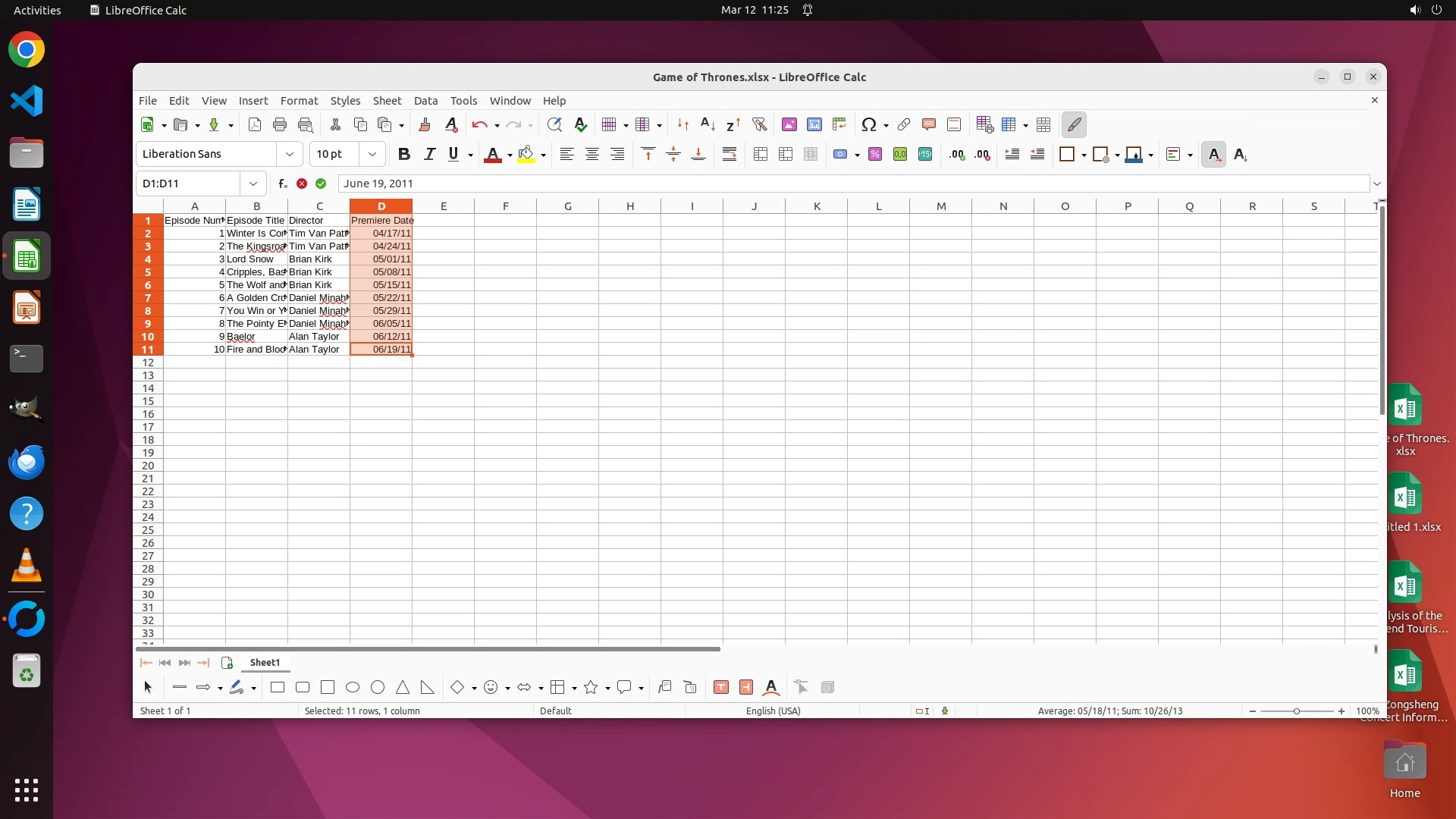Expand the font name dropdown
The height and width of the screenshot is (819, 1456).
(x=289, y=155)
